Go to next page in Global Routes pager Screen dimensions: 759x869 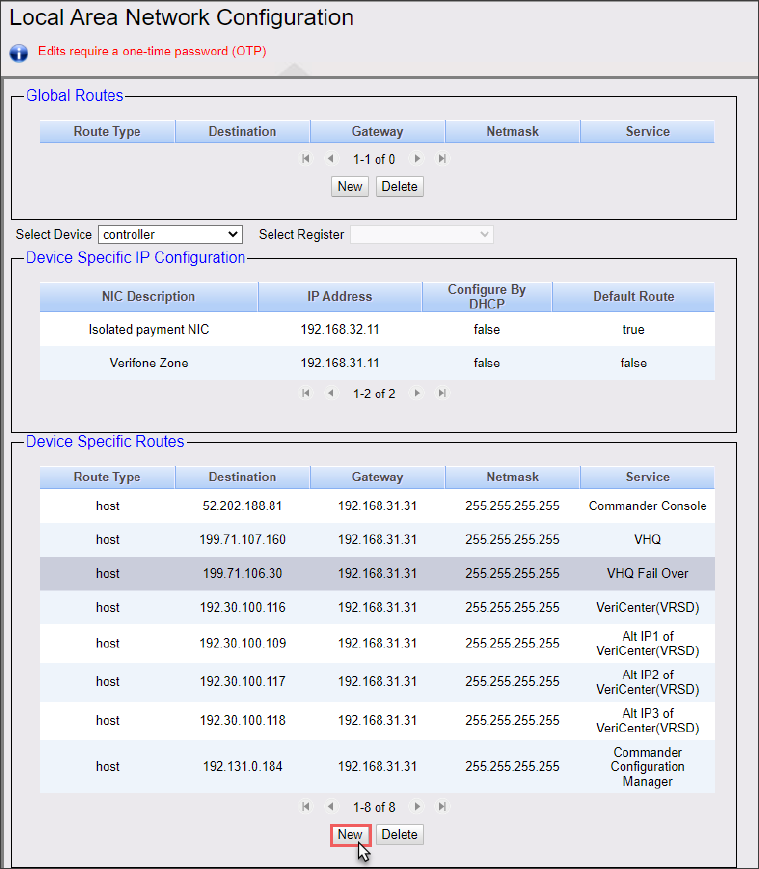[x=418, y=159]
